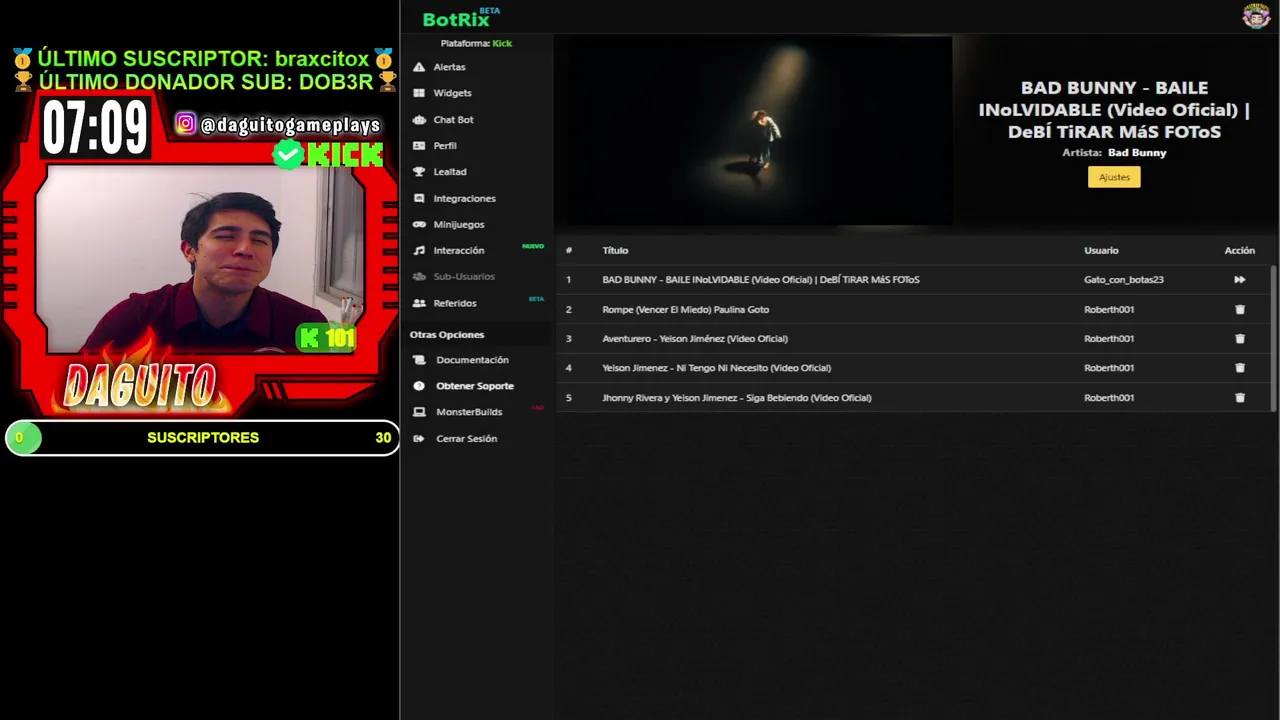Click Cerrar Sesión to log out
Image resolution: width=1280 pixels, height=720 pixels.
click(x=466, y=439)
